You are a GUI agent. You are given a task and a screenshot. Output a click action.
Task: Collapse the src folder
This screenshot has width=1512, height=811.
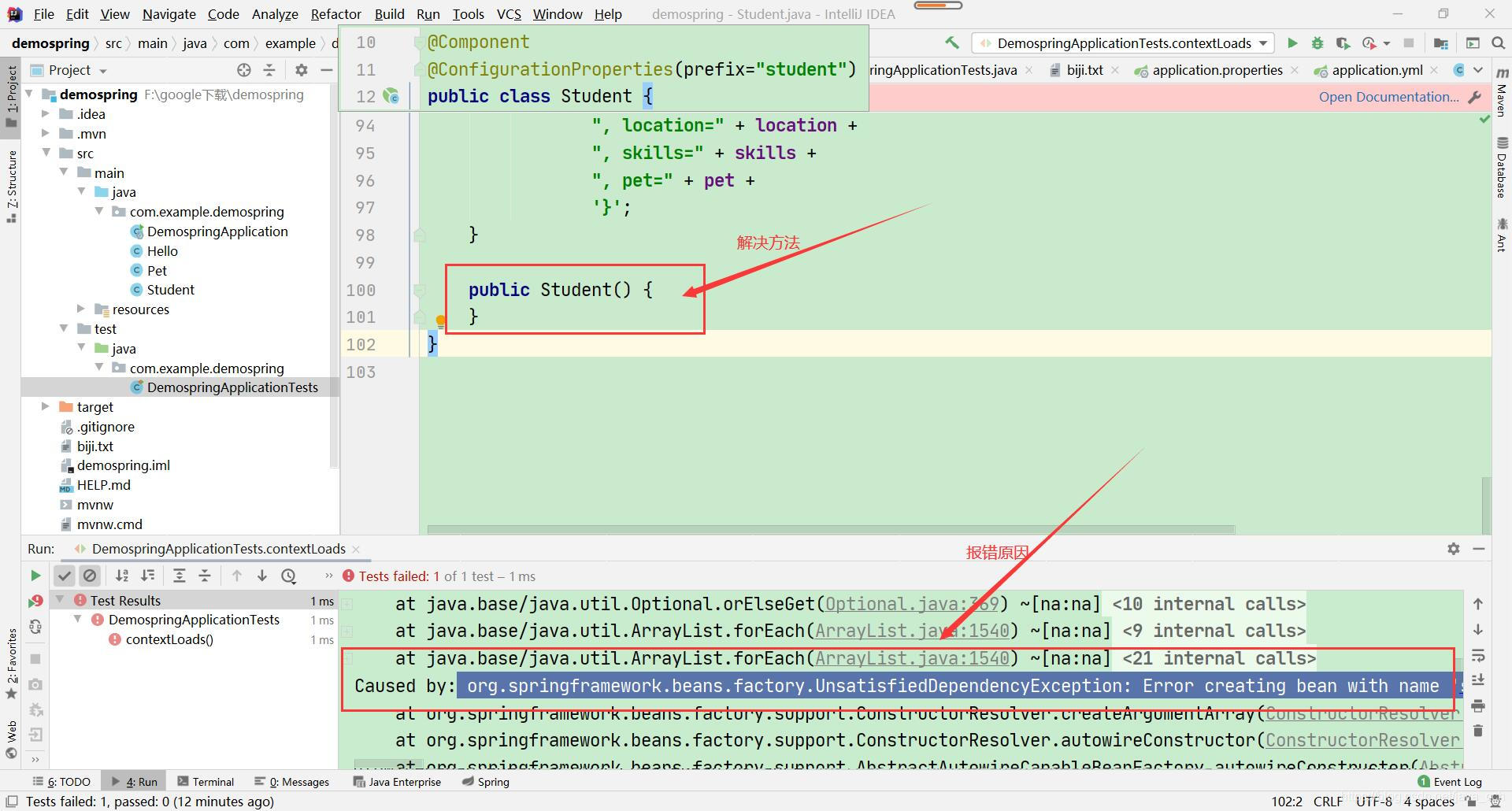46,153
